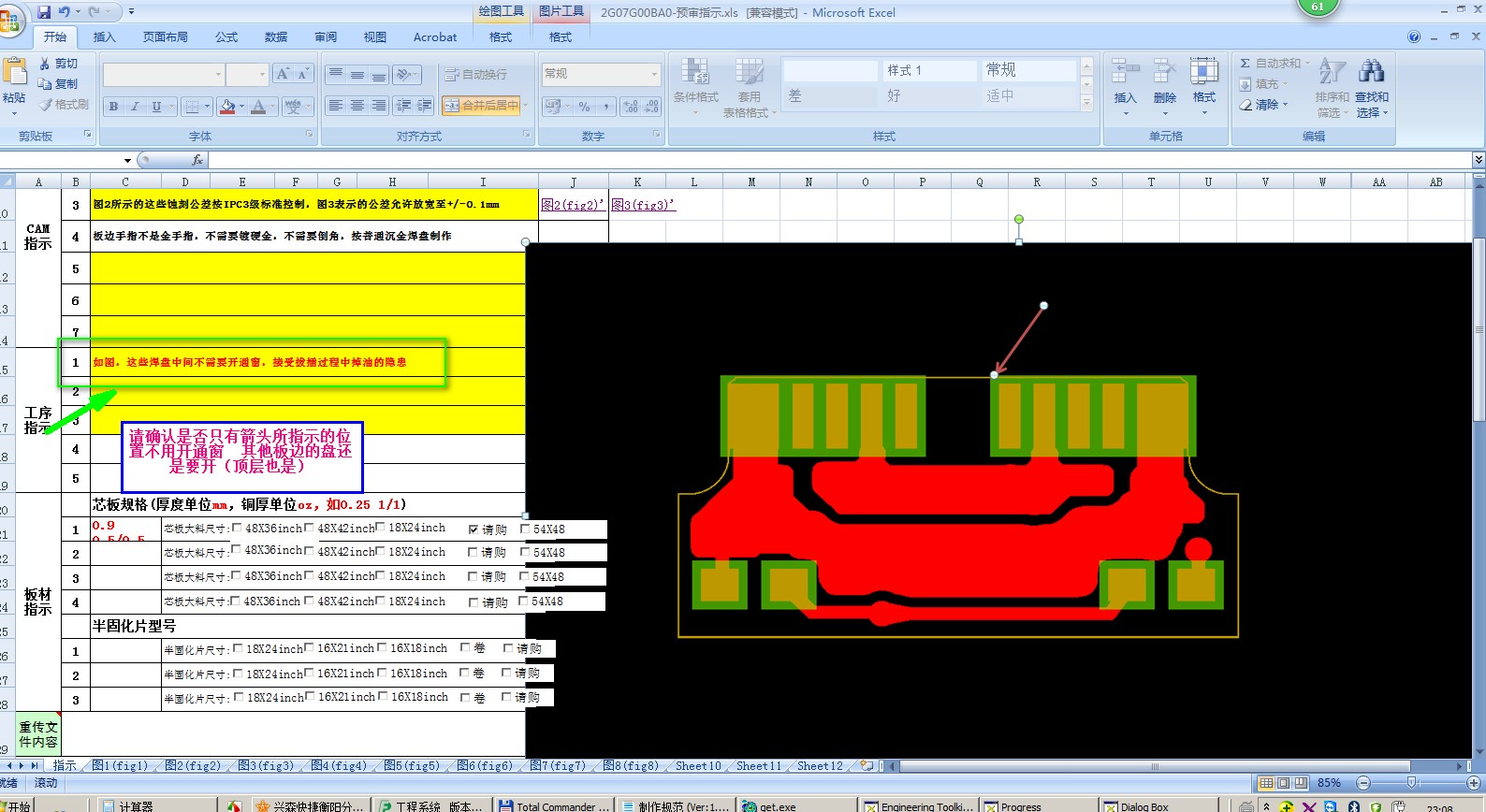Check the 54X48 checkbox in core board row 1

click(x=525, y=529)
